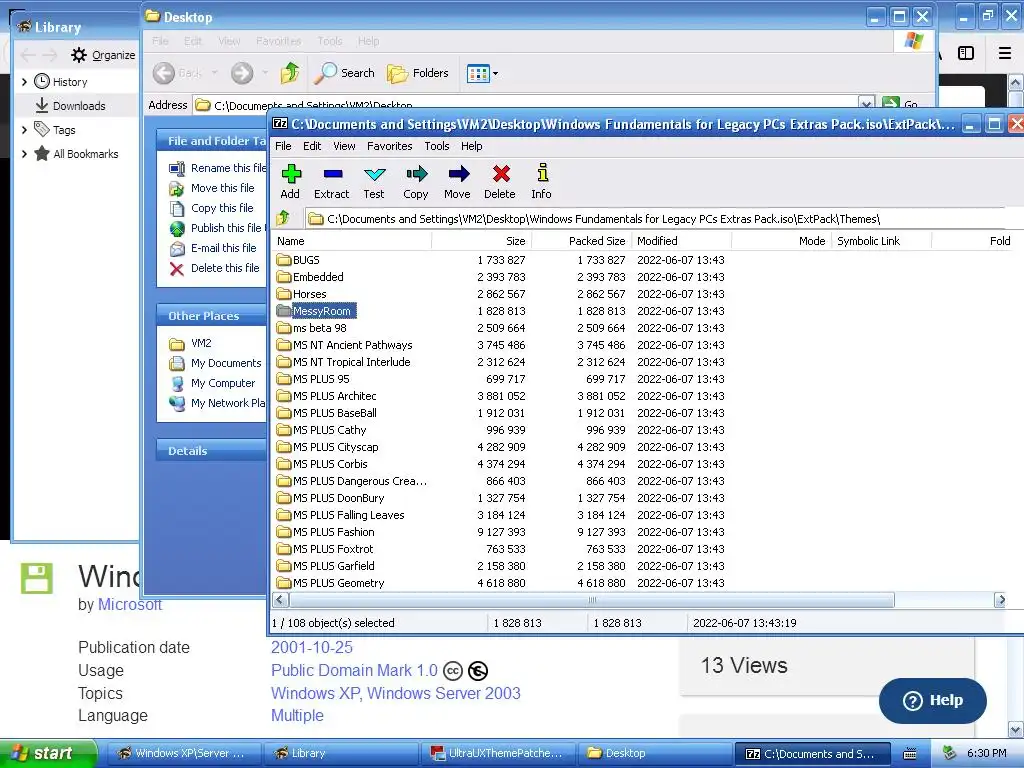Expand All Bookmarks in Library sidebar

point(24,154)
